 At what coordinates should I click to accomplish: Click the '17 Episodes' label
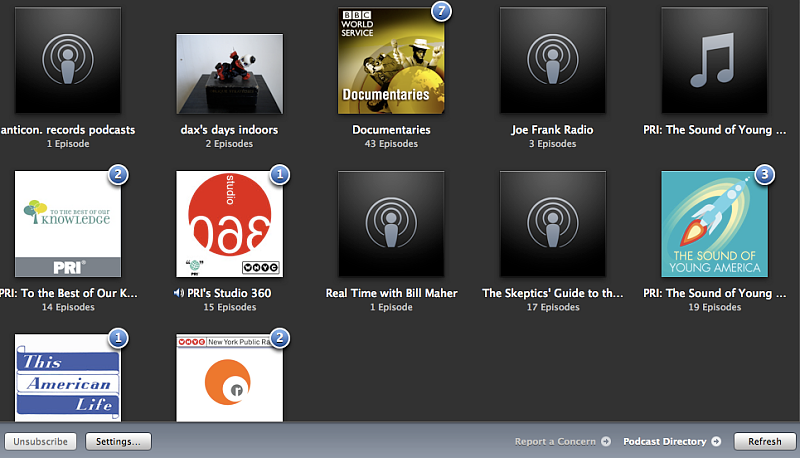click(553, 307)
